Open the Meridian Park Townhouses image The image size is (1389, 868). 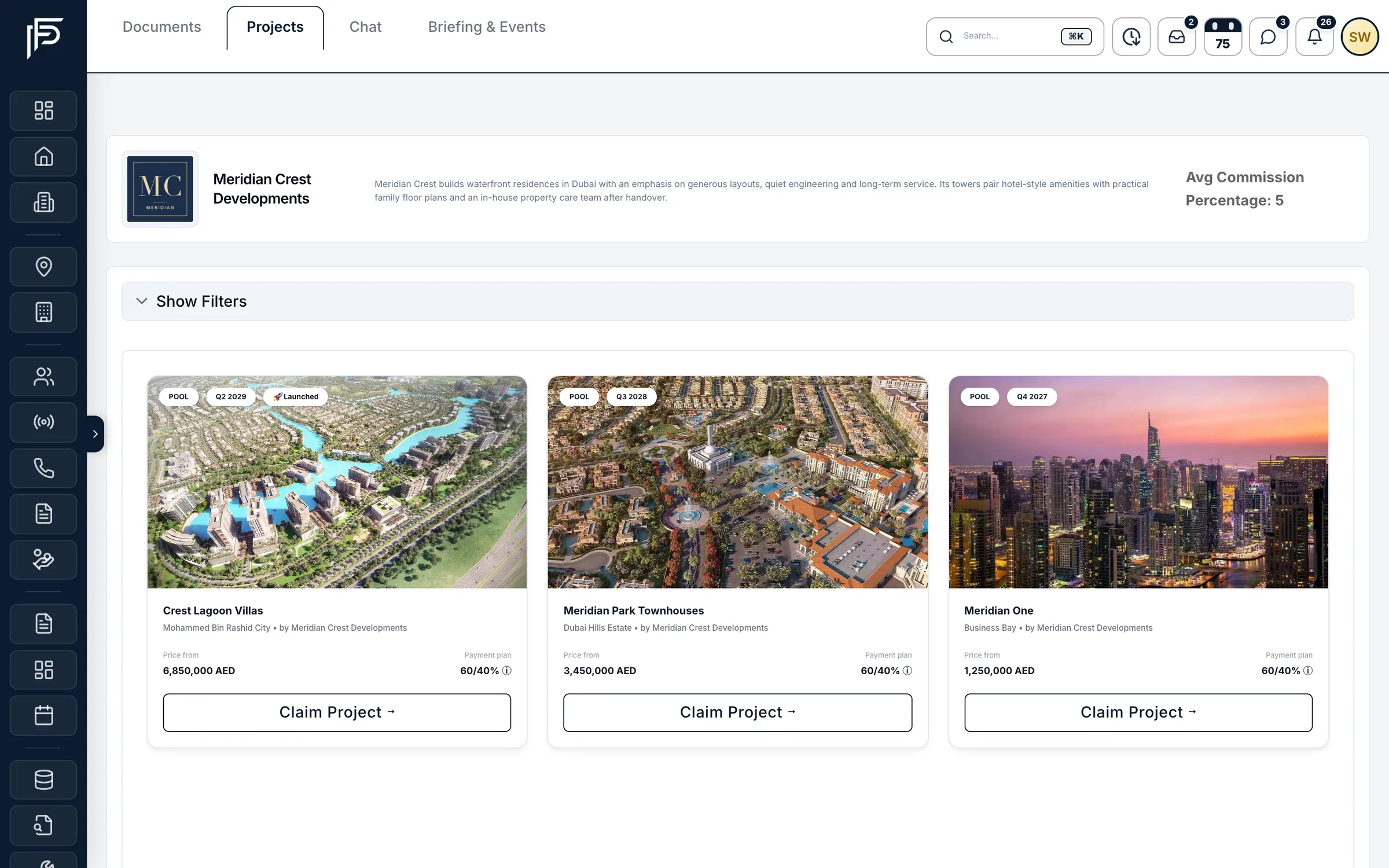click(737, 482)
